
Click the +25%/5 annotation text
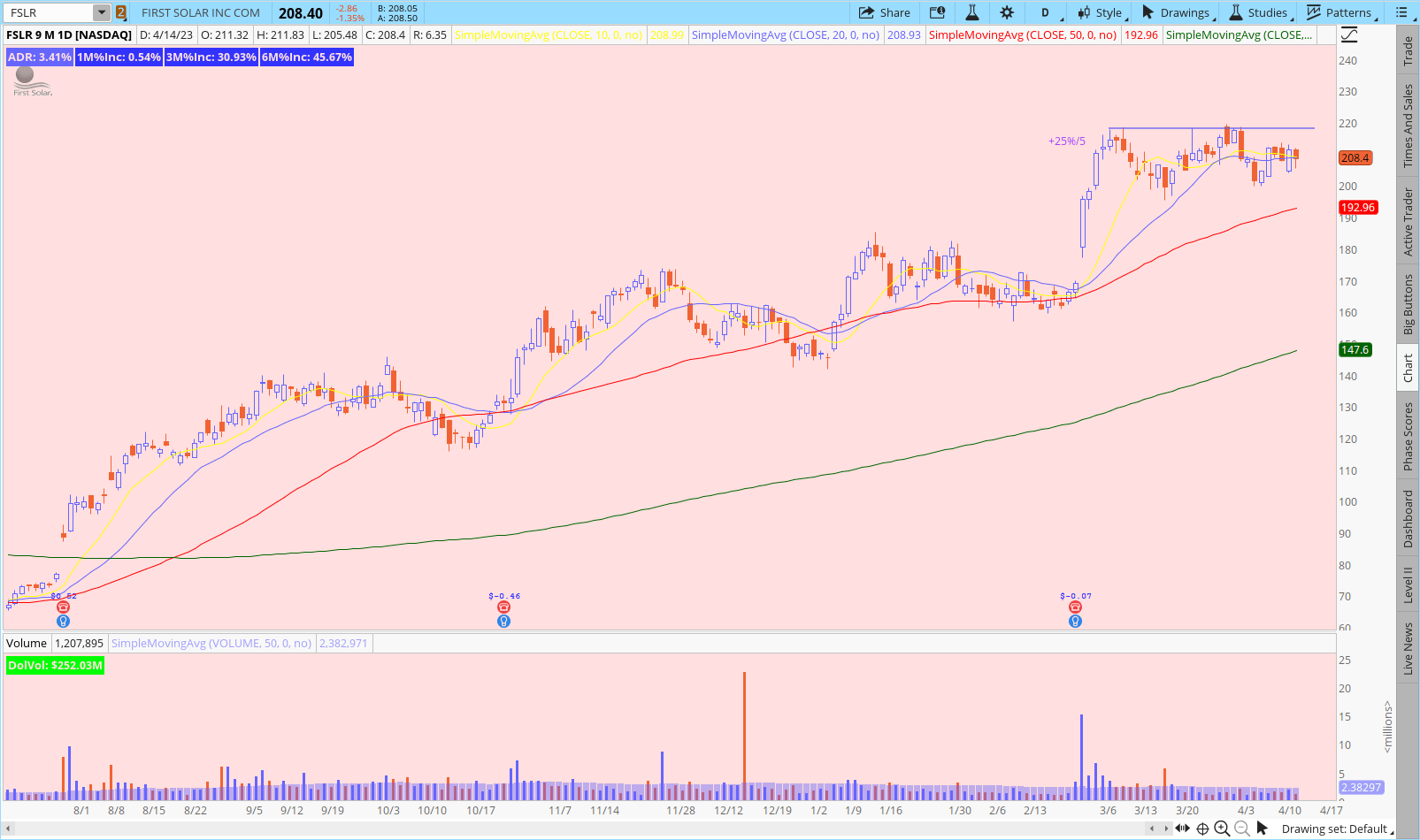1067,141
